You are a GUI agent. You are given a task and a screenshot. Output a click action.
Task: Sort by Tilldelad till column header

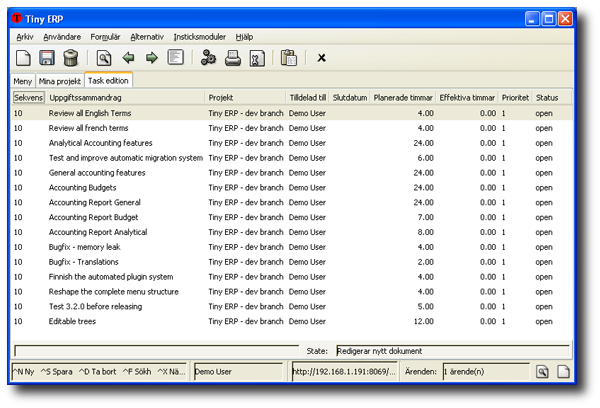tap(308, 98)
